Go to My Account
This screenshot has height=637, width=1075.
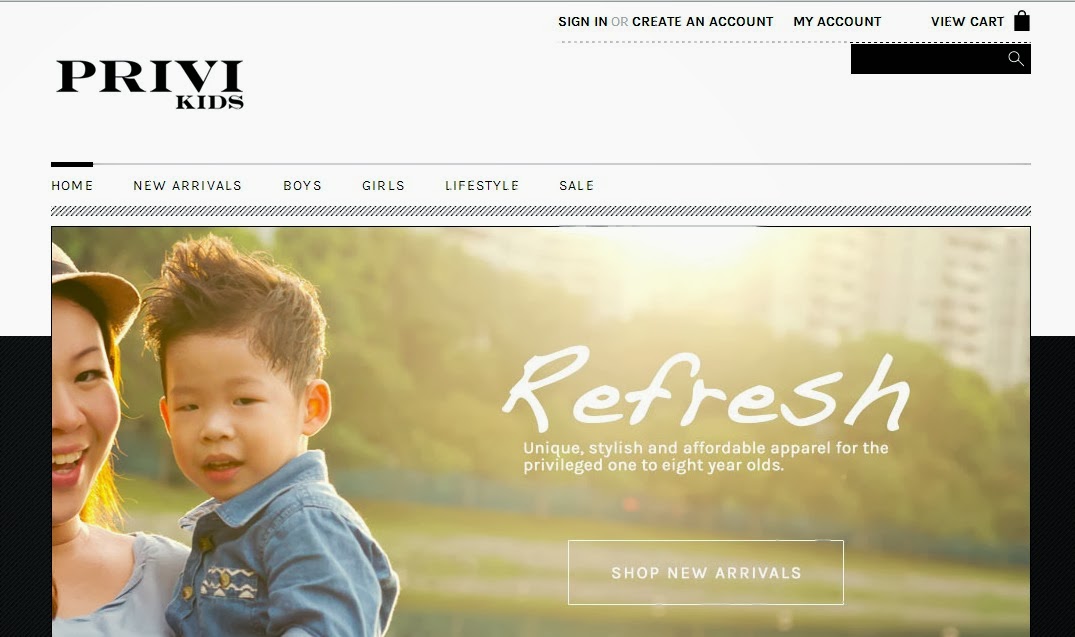pyautogui.click(x=837, y=22)
